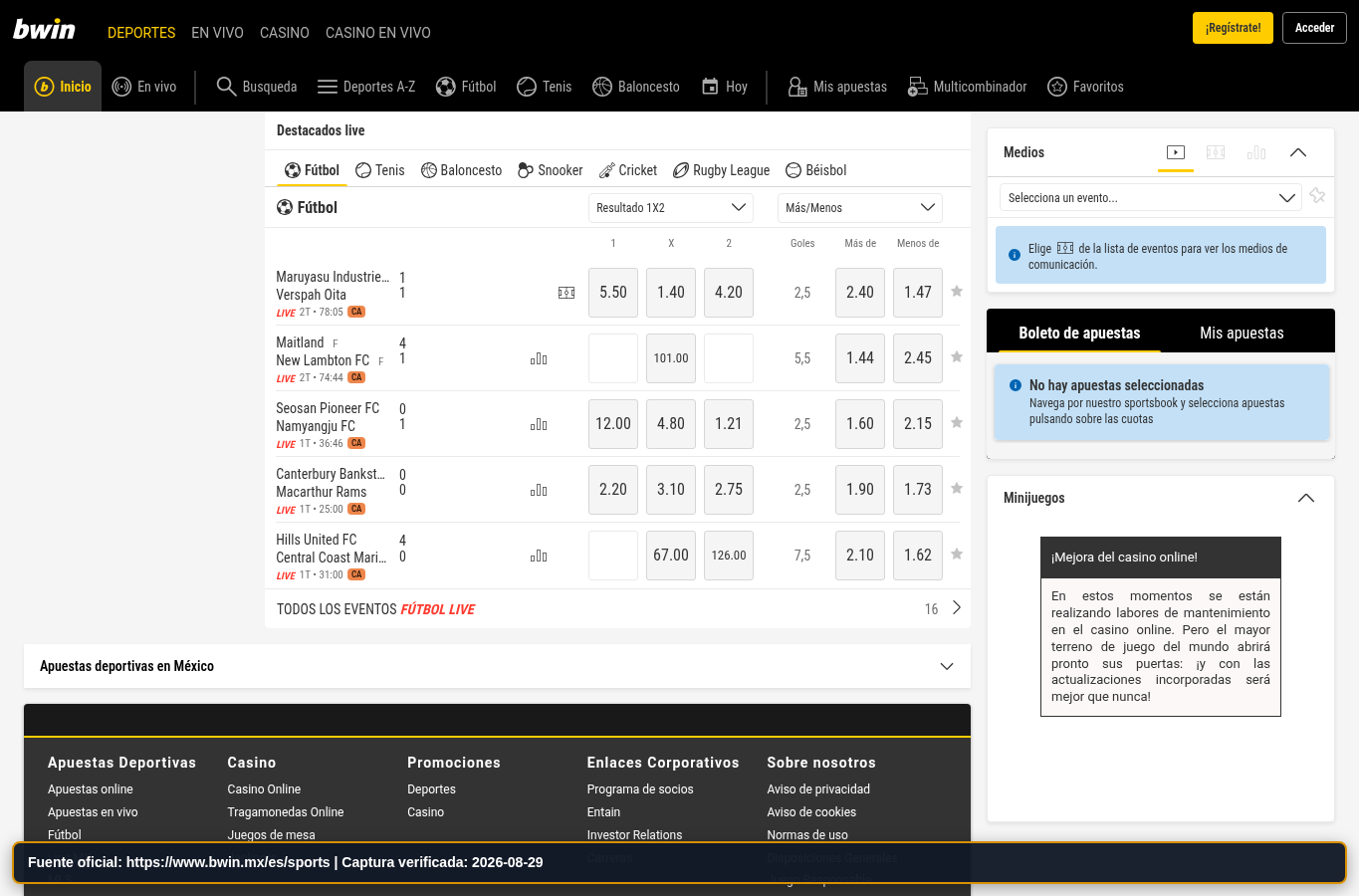Bet on Maruyasu Industries win at 5.50
This screenshot has width=1359, height=896.
[x=613, y=293]
